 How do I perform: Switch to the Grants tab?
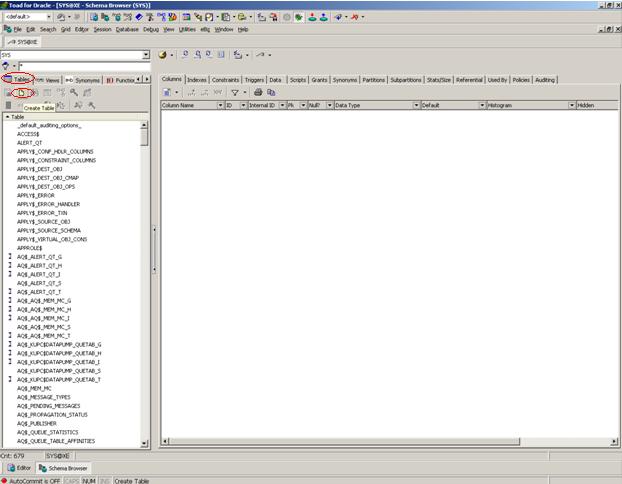click(x=319, y=80)
